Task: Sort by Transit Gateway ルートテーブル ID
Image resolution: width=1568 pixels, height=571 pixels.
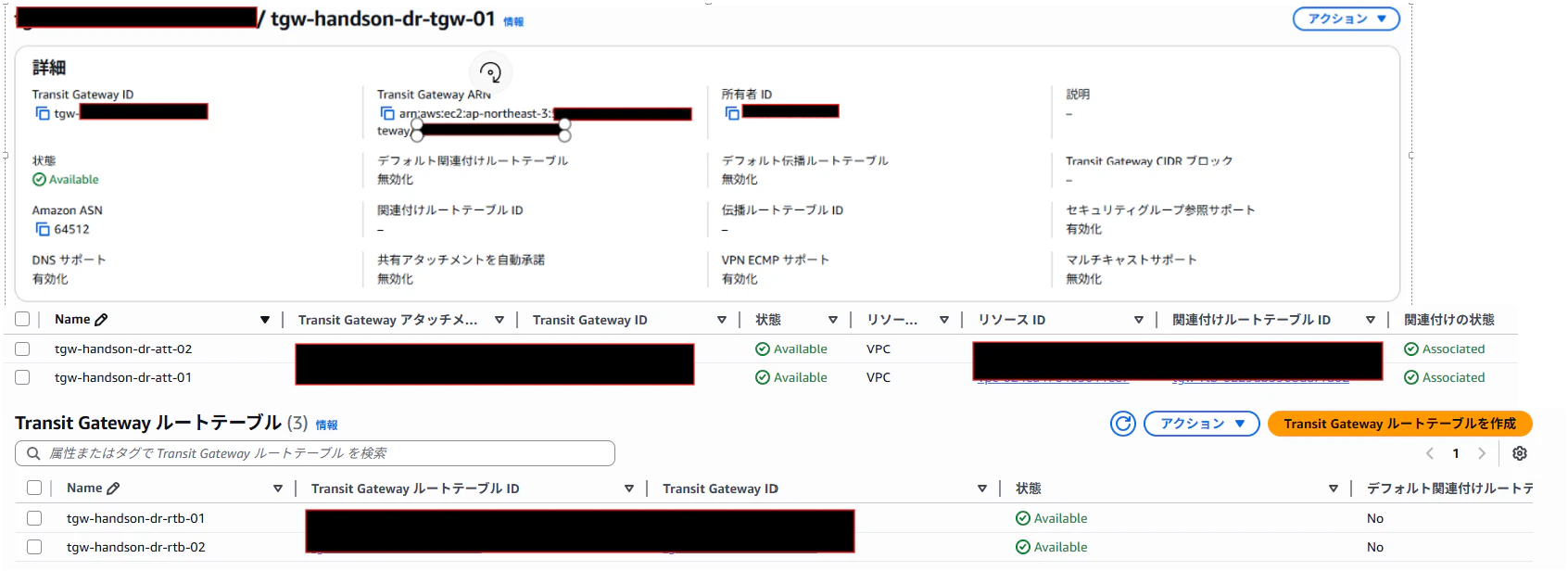Action: pyautogui.click(x=629, y=489)
